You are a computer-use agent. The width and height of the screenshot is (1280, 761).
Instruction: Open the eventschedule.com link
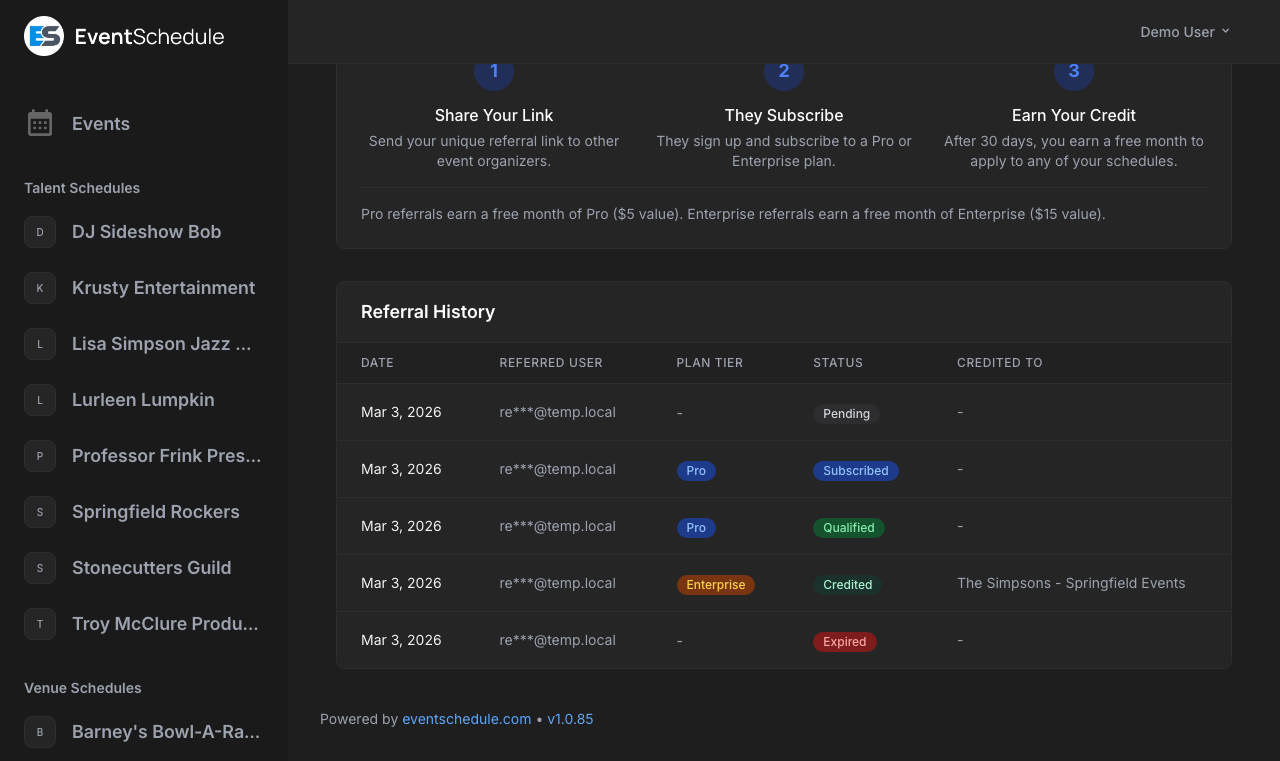tap(466, 719)
